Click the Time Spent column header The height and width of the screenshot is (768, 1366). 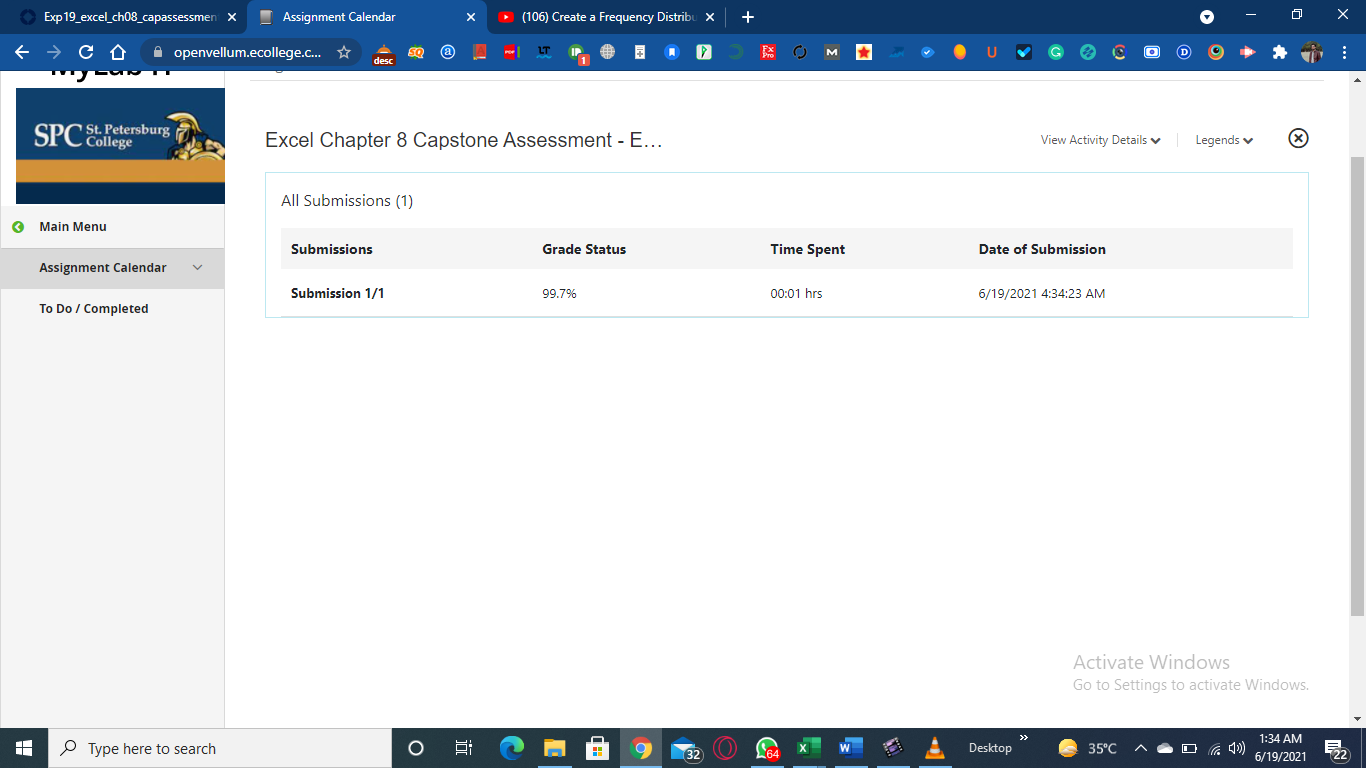[x=808, y=249]
